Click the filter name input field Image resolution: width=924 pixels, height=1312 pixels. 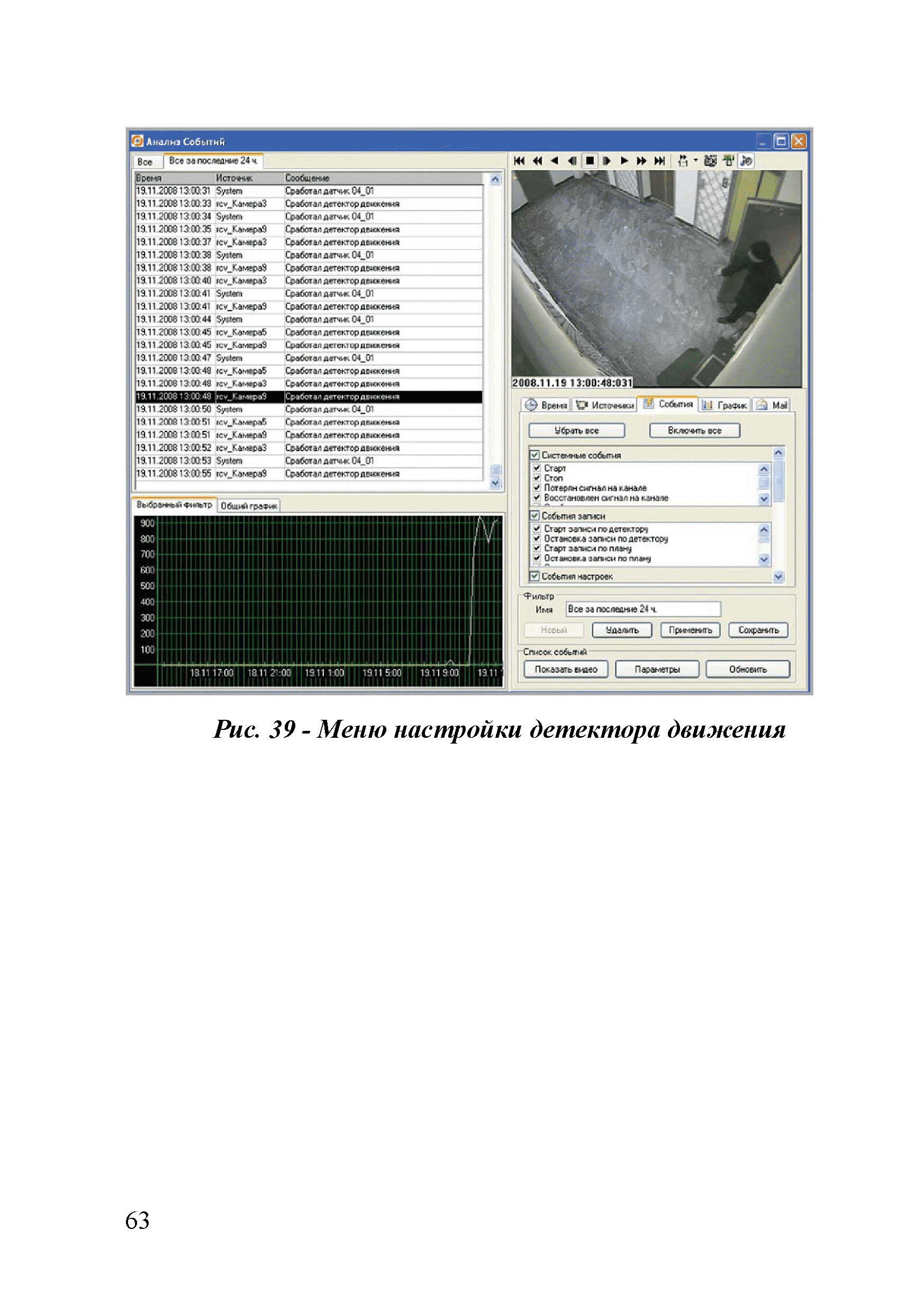tap(642, 609)
